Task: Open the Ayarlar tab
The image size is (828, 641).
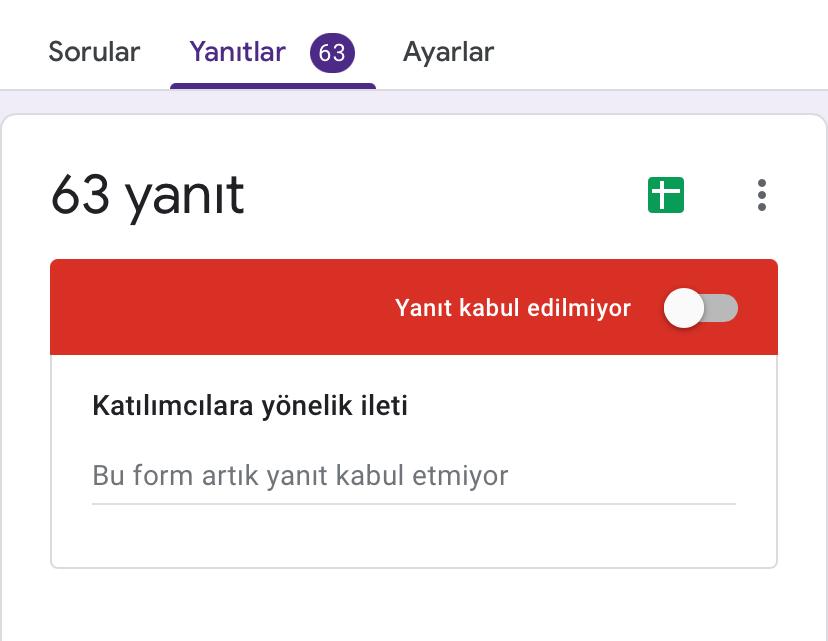Action: coord(447,52)
